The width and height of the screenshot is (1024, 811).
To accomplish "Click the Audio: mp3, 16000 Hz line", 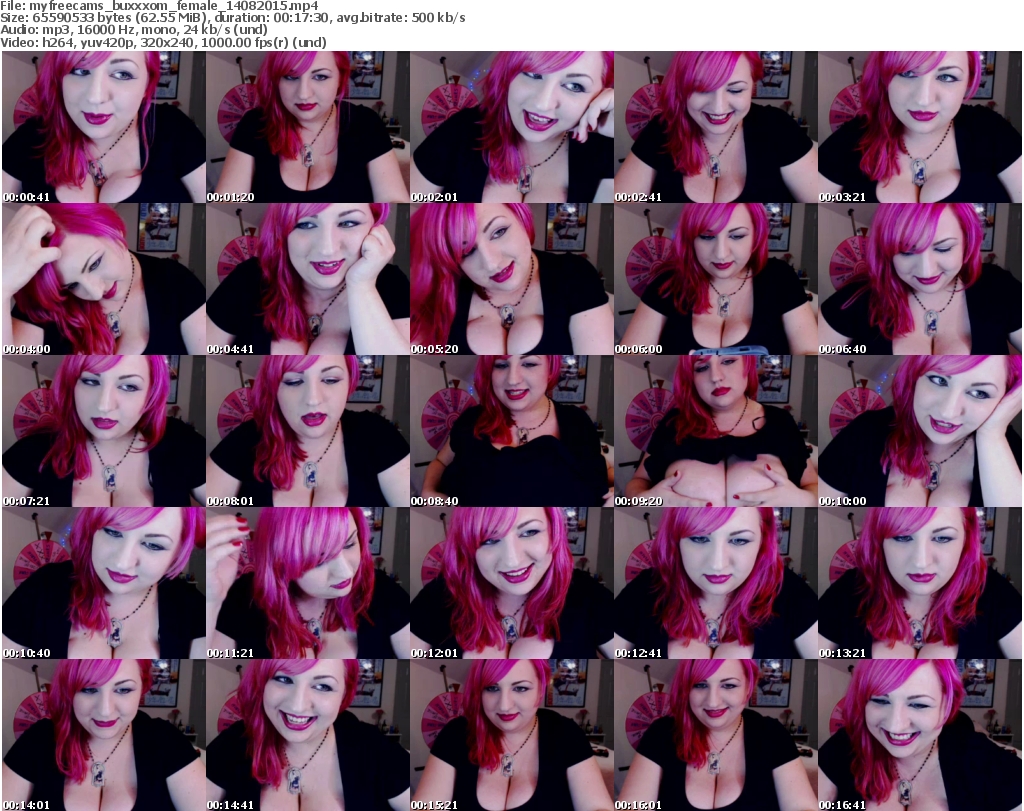I will pyautogui.click(x=134, y=30).
